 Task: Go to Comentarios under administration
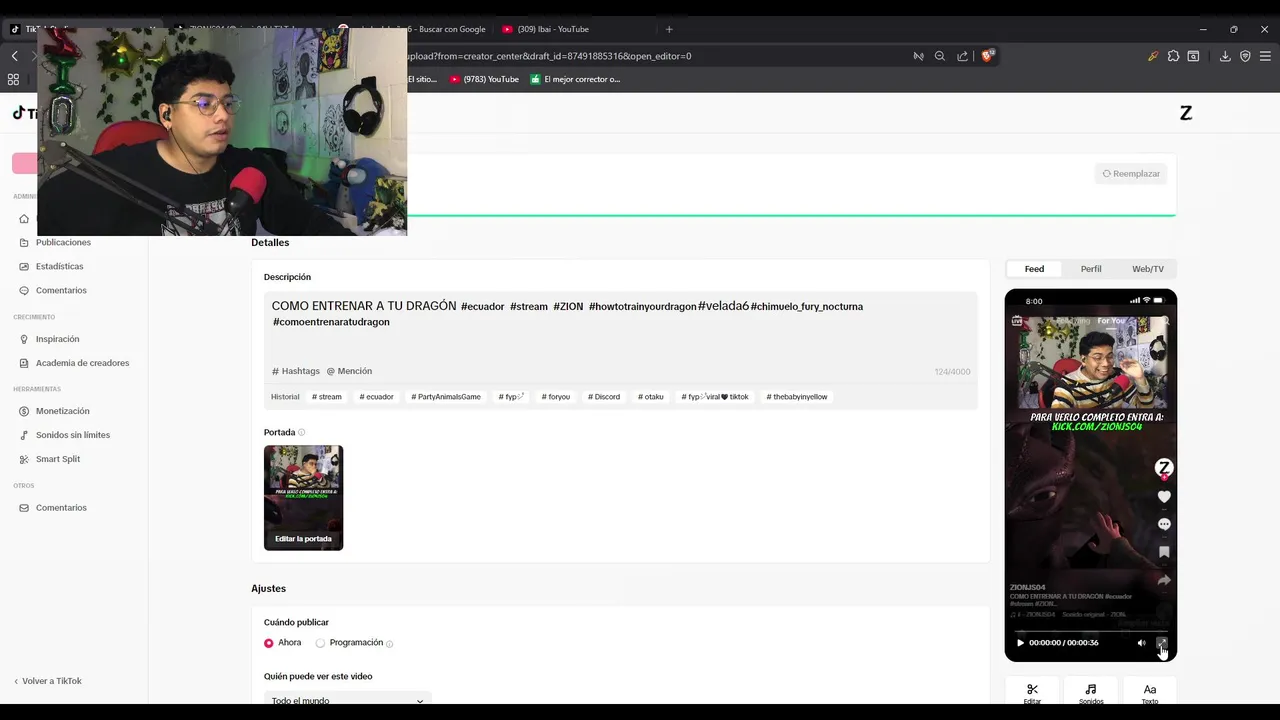61,290
